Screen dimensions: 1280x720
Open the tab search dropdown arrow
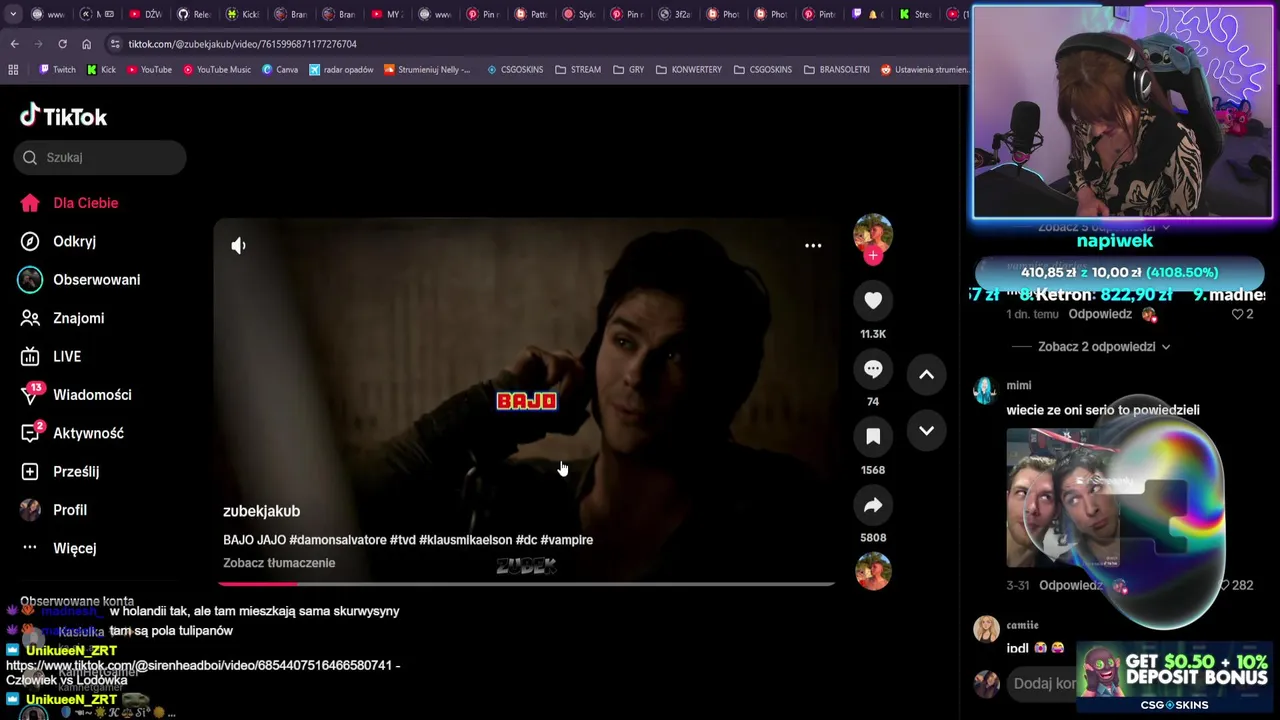pos(12,14)
